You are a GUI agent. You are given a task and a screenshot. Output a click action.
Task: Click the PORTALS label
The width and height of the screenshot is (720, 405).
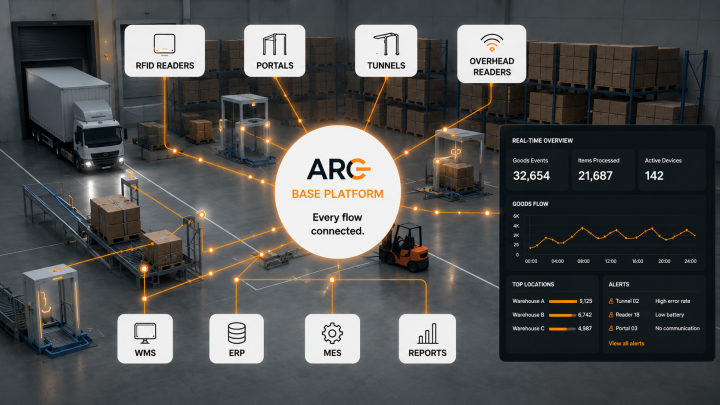(x=275, y=66)
